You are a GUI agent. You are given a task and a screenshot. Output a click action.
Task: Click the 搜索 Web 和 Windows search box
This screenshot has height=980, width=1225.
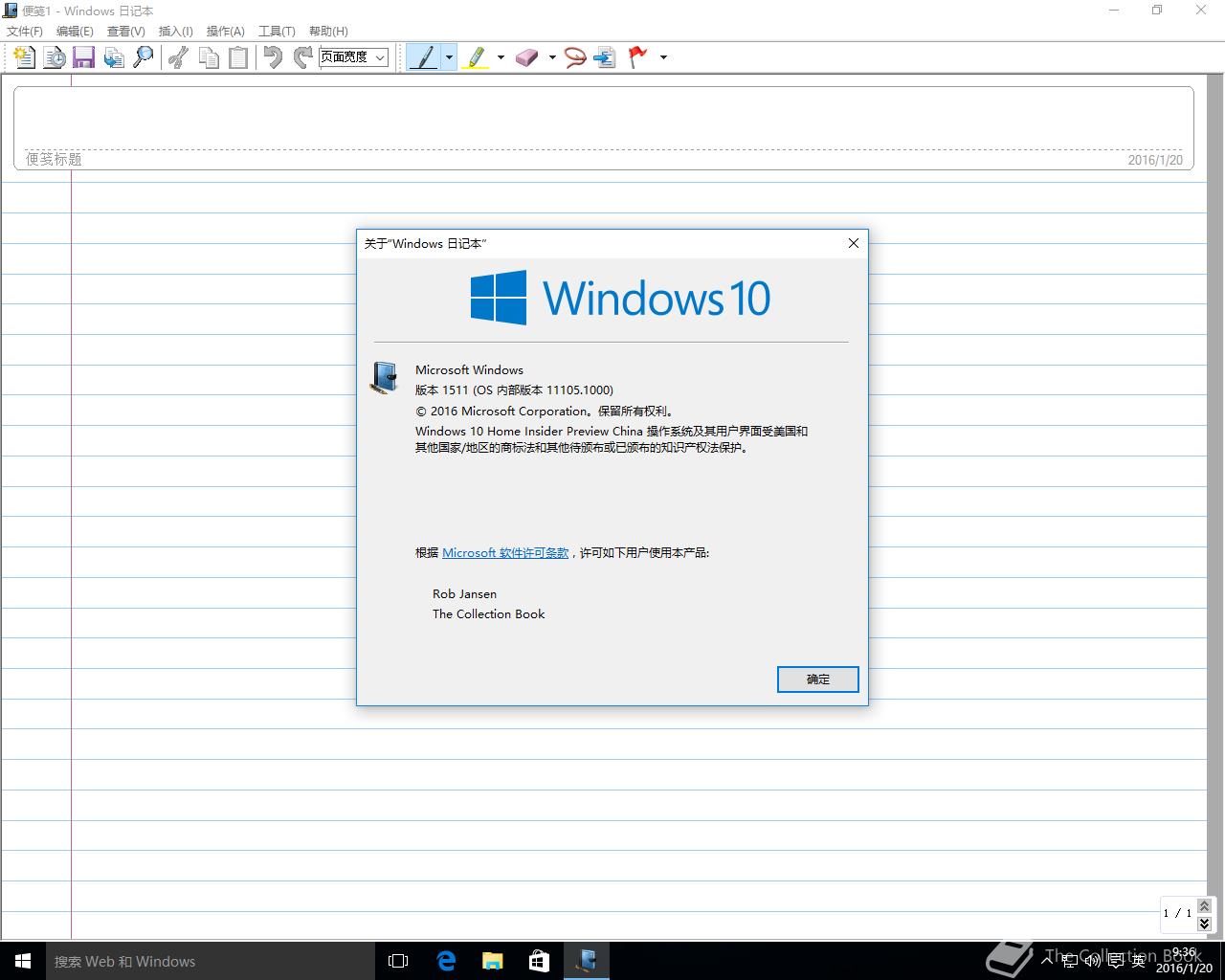[x=210, y=961]
